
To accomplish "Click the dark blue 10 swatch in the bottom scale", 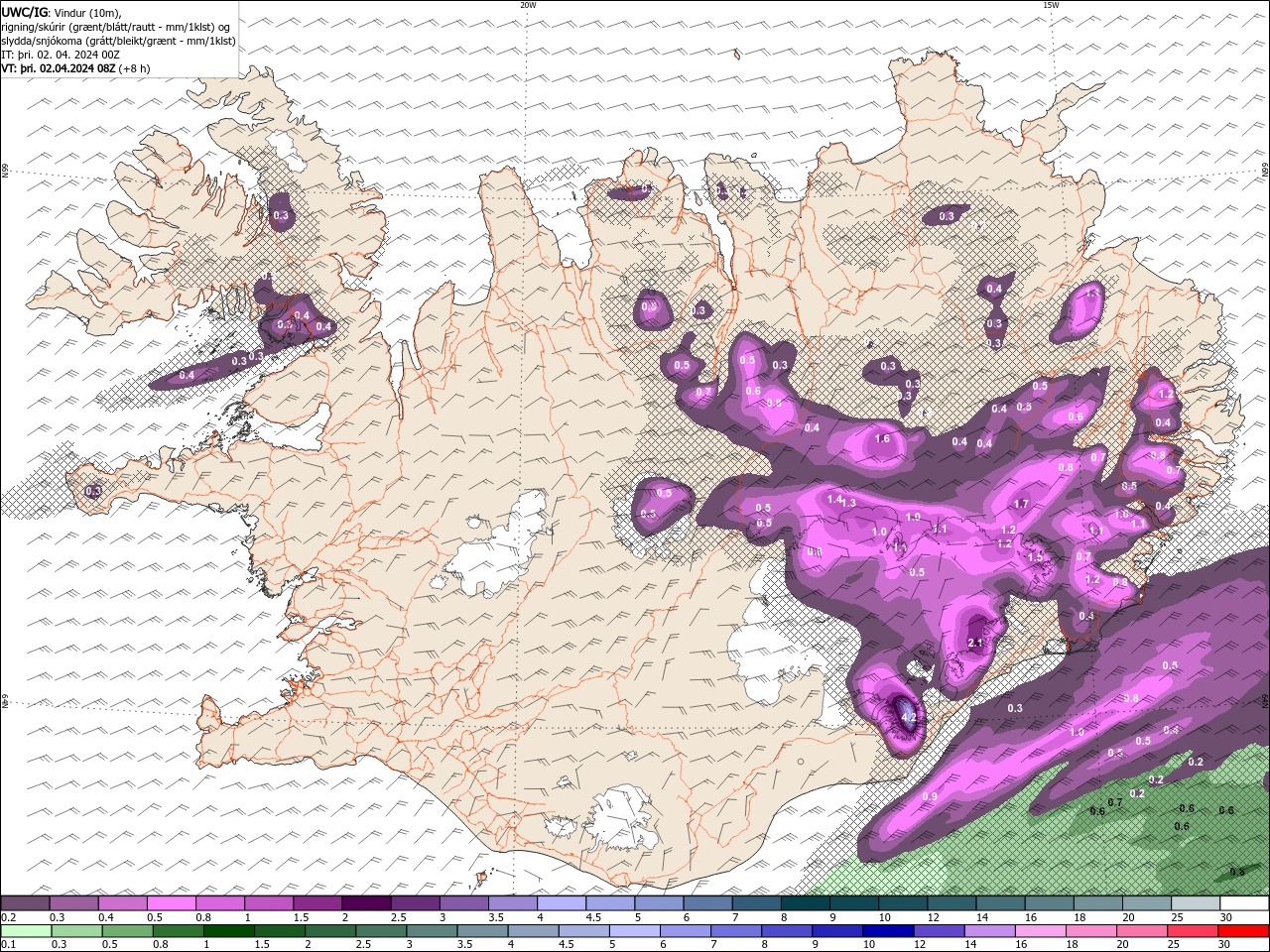I will (x=886, y=932).
